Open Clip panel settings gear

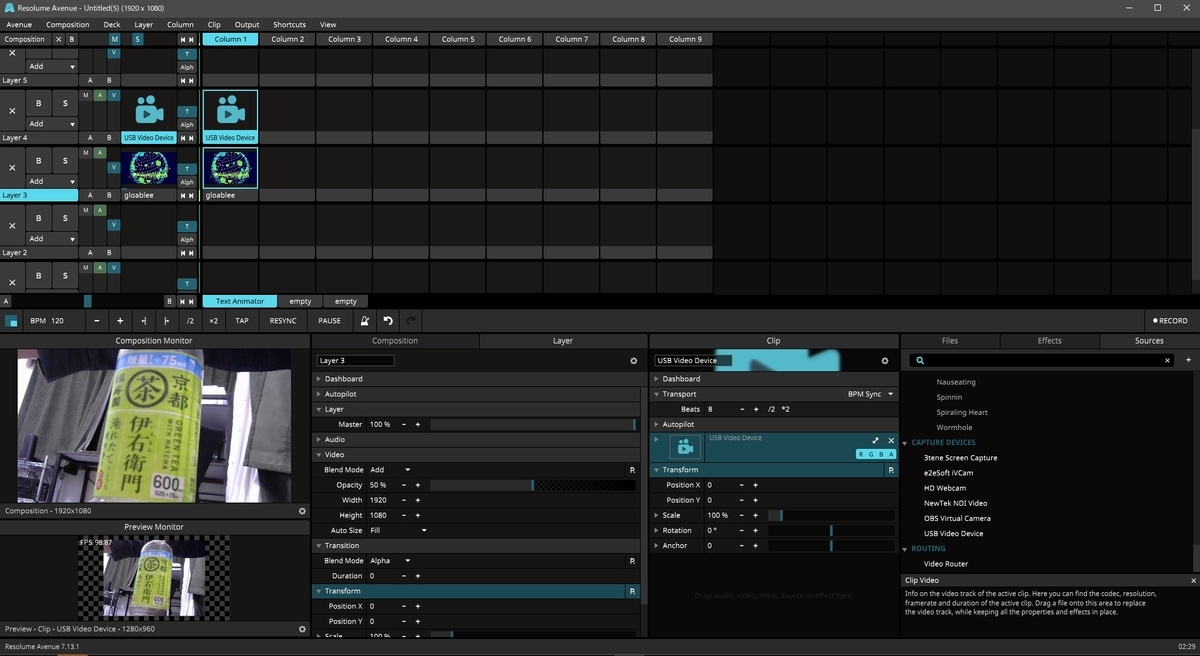[x=884, y=360]
